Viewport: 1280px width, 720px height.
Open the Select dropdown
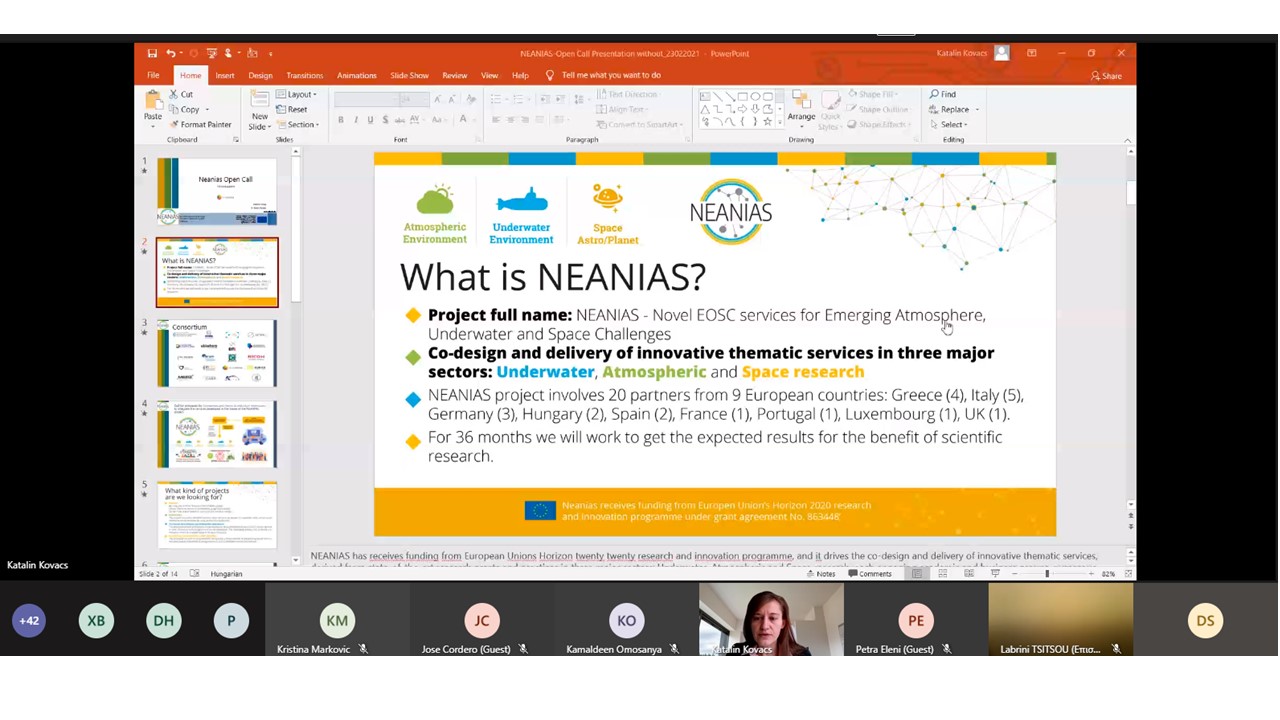pyautogui.click(x=948, y=125)
